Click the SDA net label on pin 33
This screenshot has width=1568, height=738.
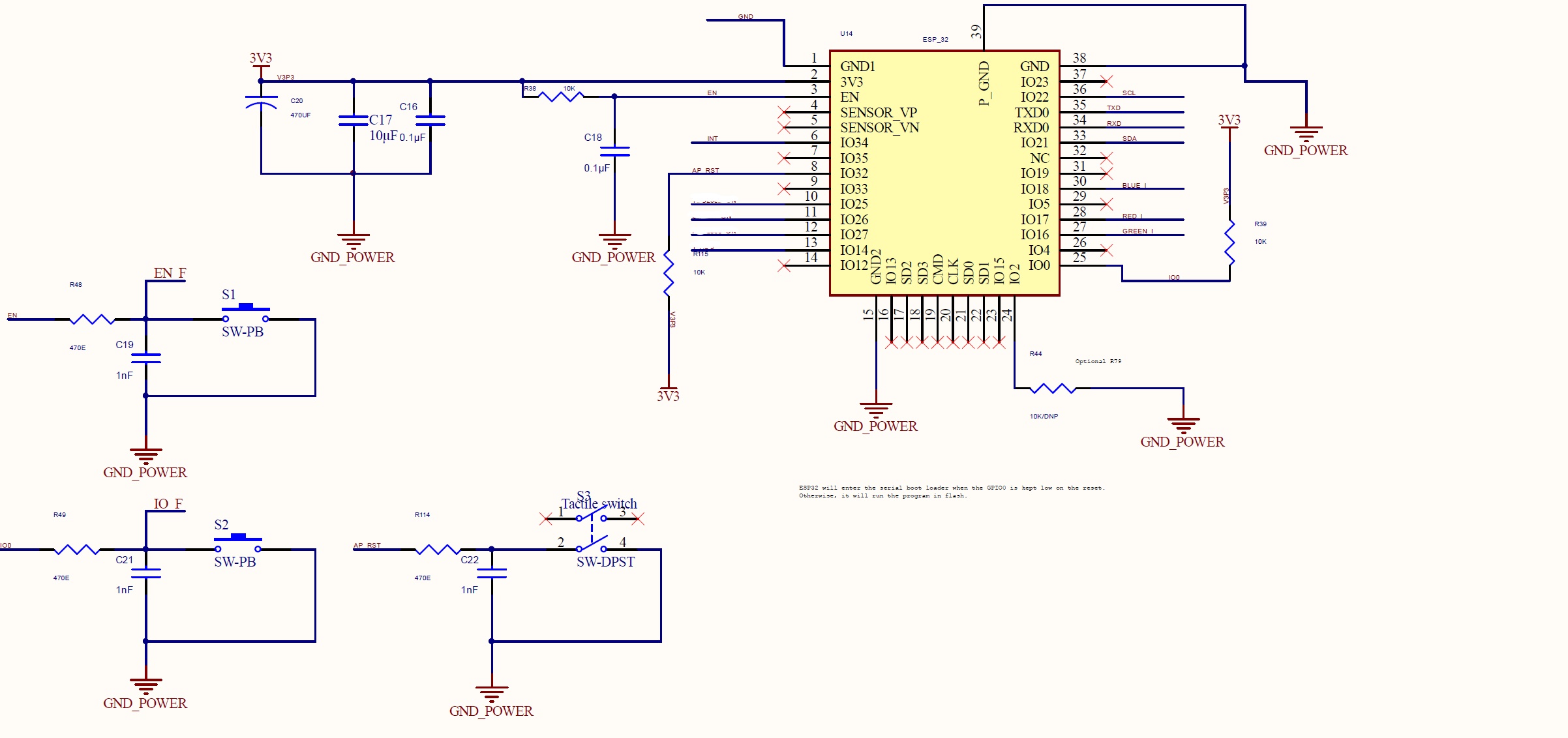pyautogui.click(x=1130, y=139)
